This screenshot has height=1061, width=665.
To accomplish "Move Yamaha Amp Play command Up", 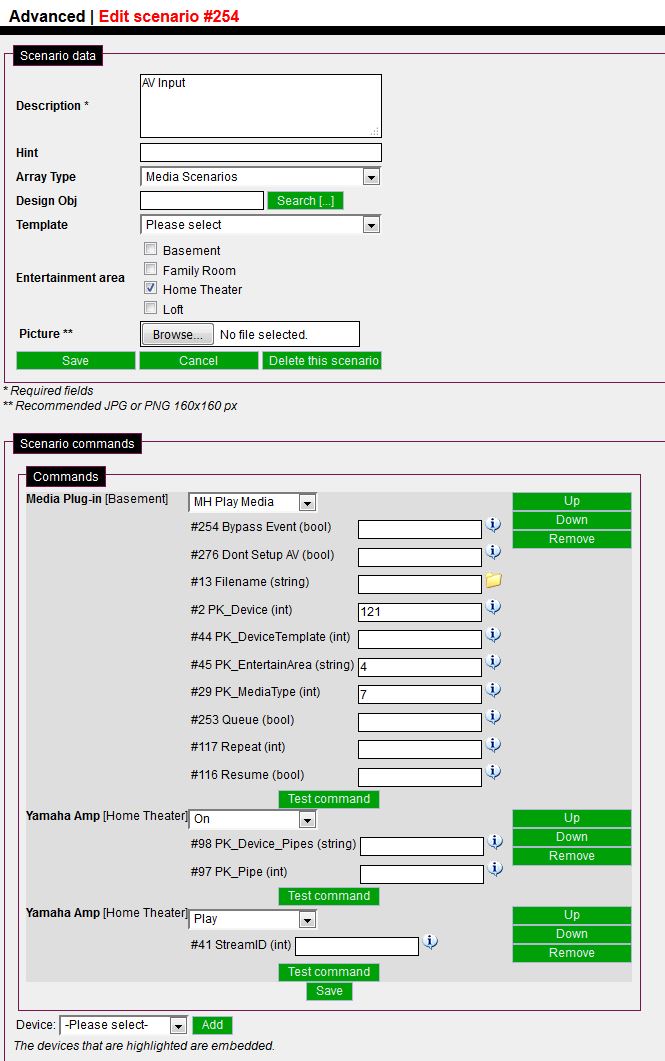I will click(572, 915).
